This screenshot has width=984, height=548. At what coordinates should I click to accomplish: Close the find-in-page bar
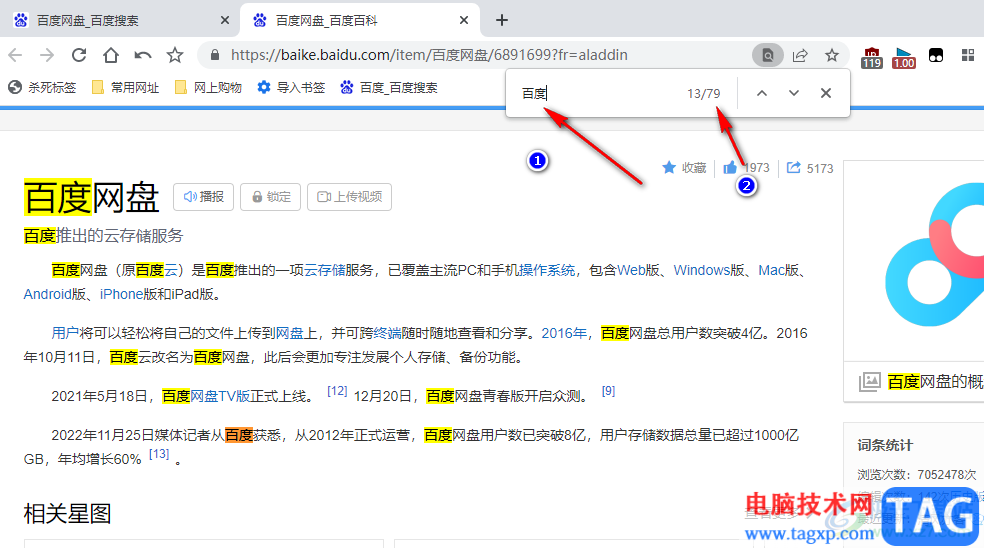[x=826, y=93]
